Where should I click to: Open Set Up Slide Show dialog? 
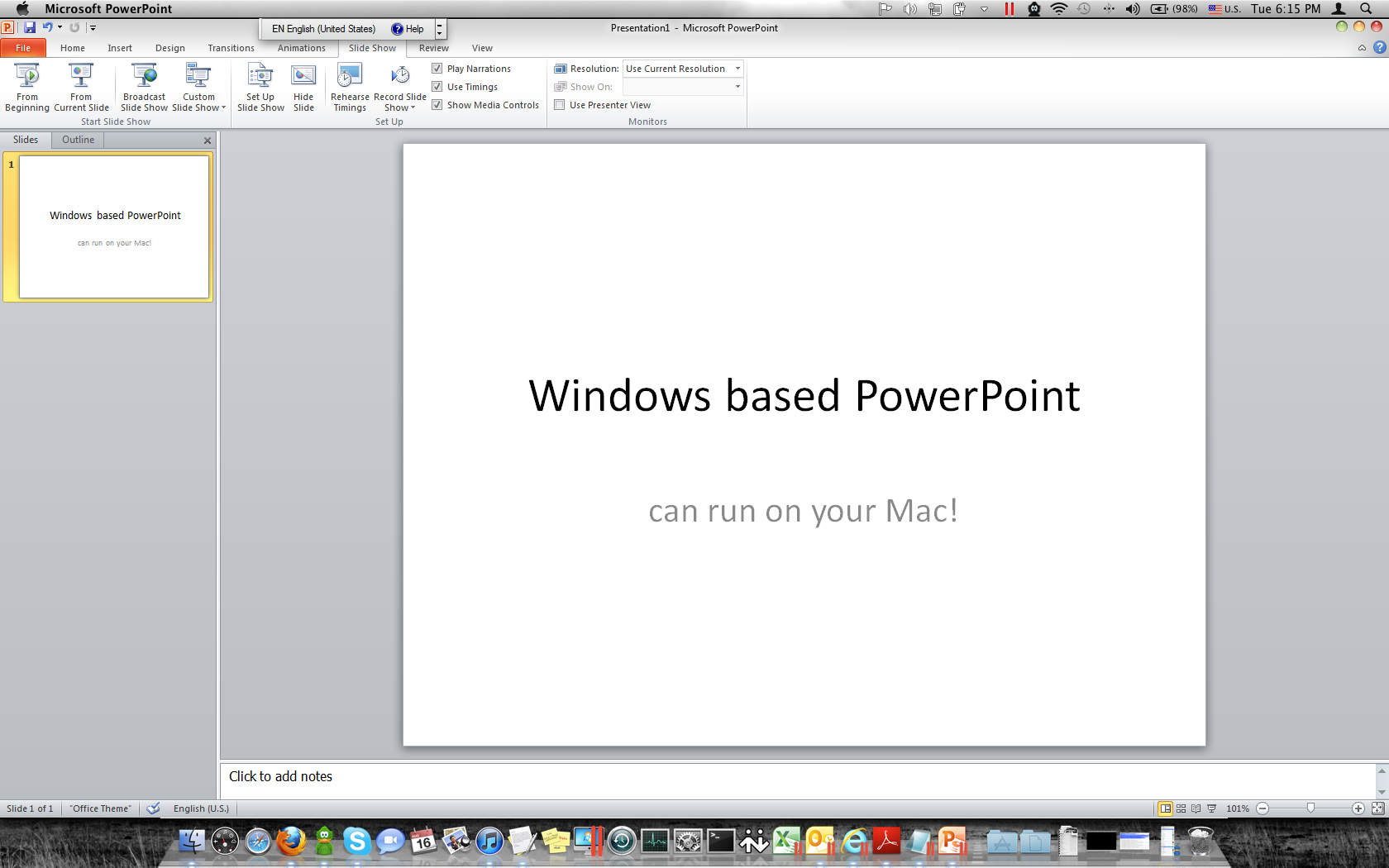pos(260,87)
